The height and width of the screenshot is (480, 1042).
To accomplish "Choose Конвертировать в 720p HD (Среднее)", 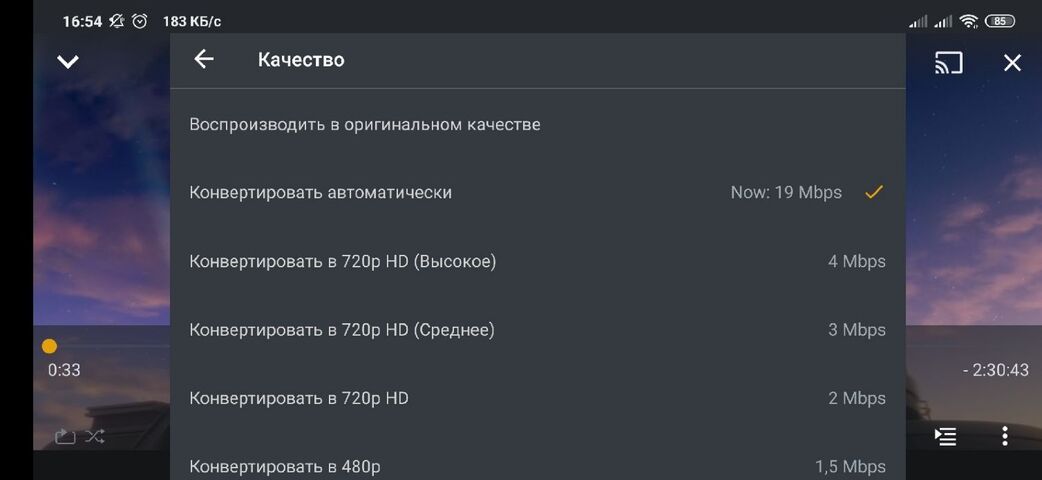I will click(538, 330).
